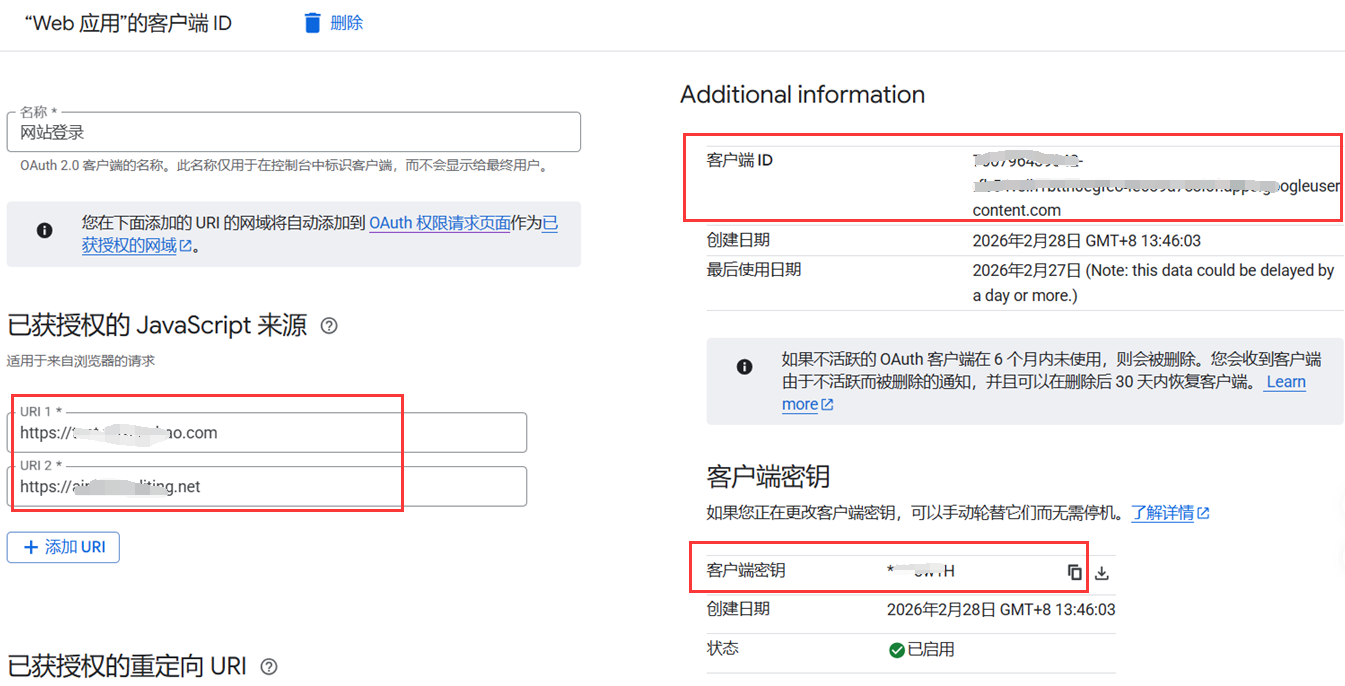This screenshot has height=686, width=1345.
Task: Open help icon beside 已获授权的重定向 URI
Action: (268, 667)
